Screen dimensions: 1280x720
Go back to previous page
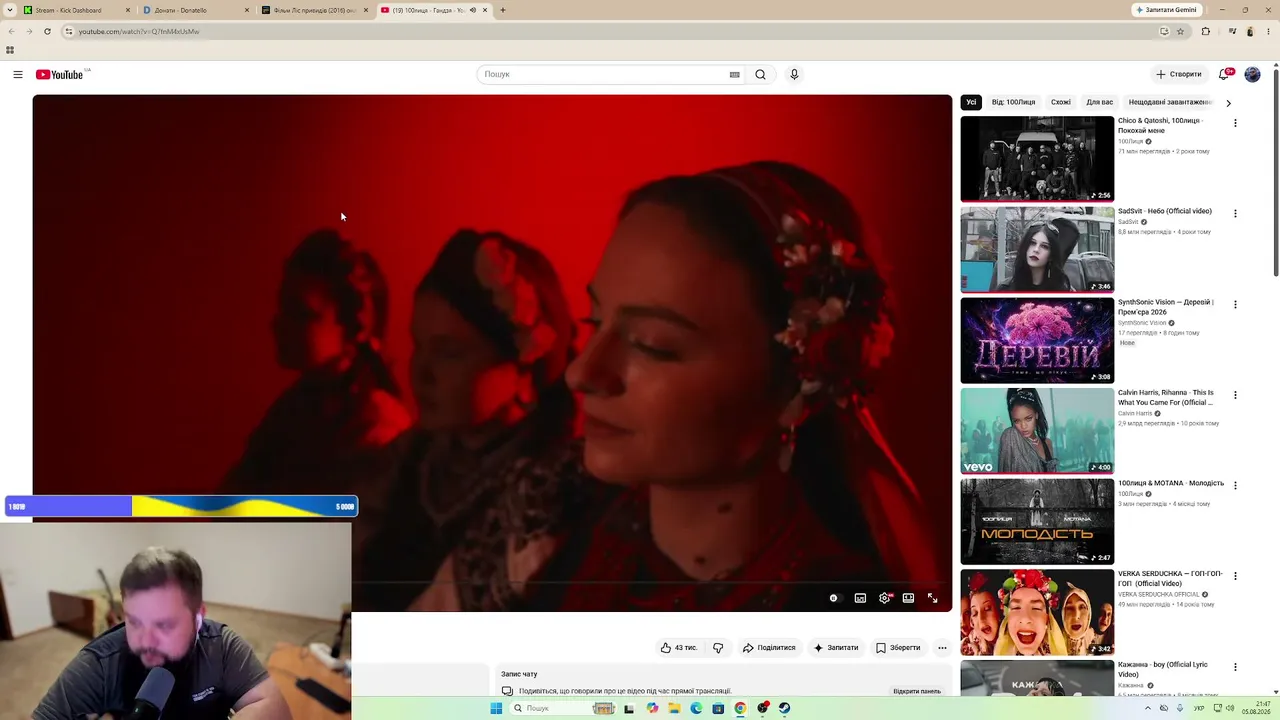click(x=11, y=31)
